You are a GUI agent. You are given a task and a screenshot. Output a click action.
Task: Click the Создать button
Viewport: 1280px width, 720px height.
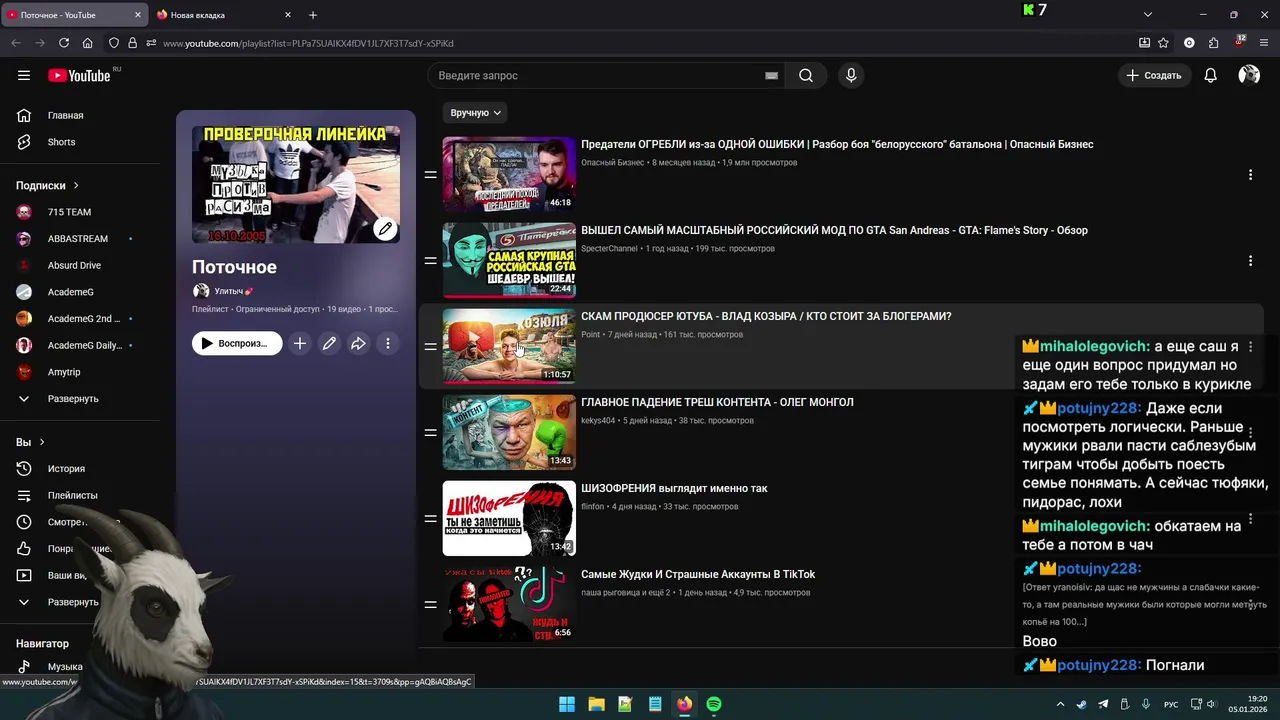point(1154,75)
